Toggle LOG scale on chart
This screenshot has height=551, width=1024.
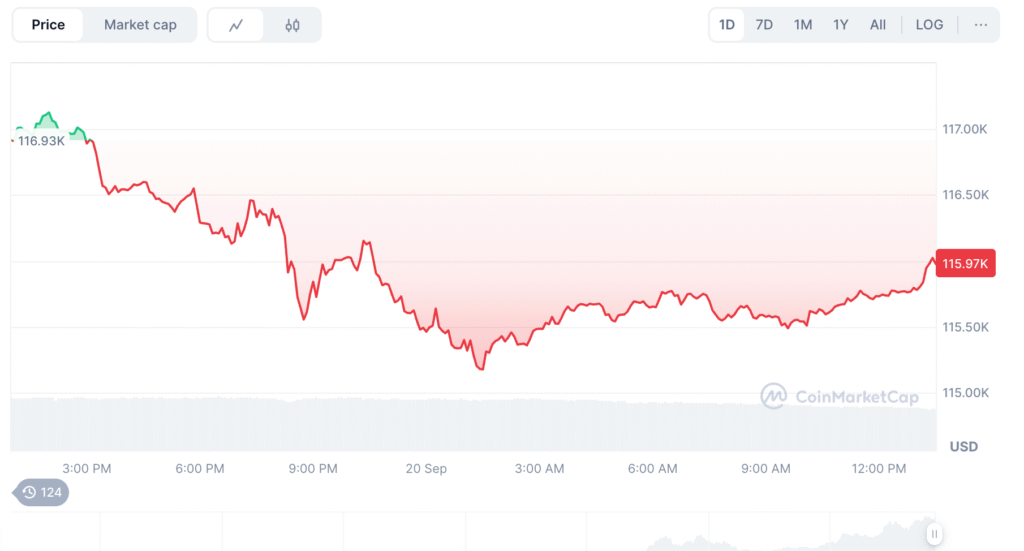pos(929,25)
